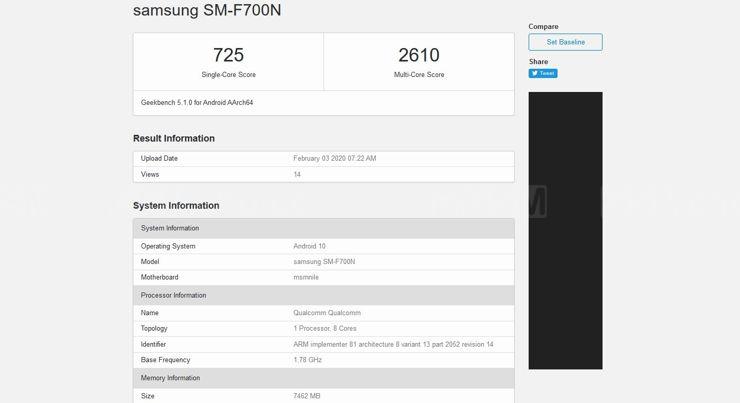Select the ARM implementer identifier value
Viewport: 740px width, 403px height.
393,344
